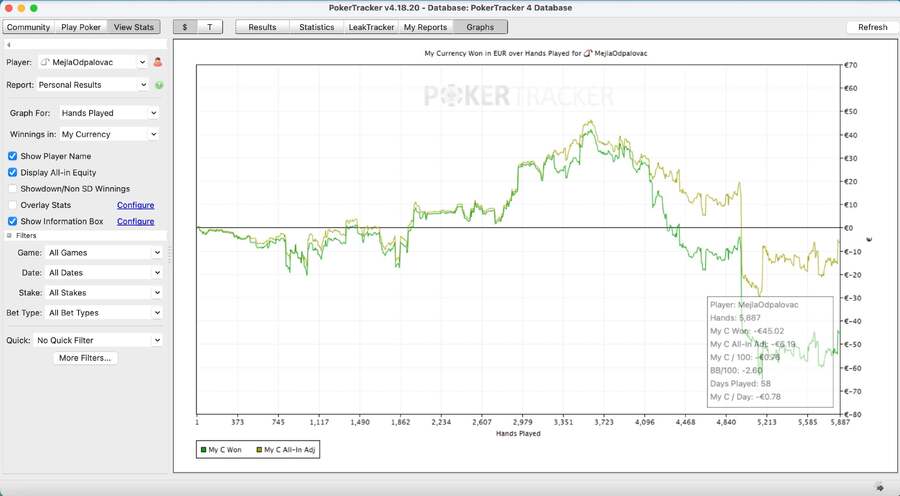Select the Graphs tab
The width and height of the screenshot is (900, 496).
coord(480,27)
